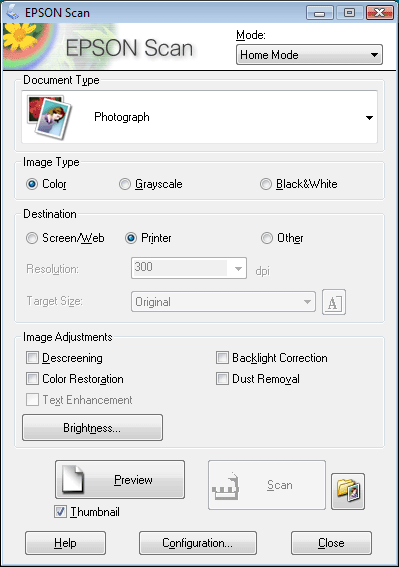Click the Help button

pos(65,543)
